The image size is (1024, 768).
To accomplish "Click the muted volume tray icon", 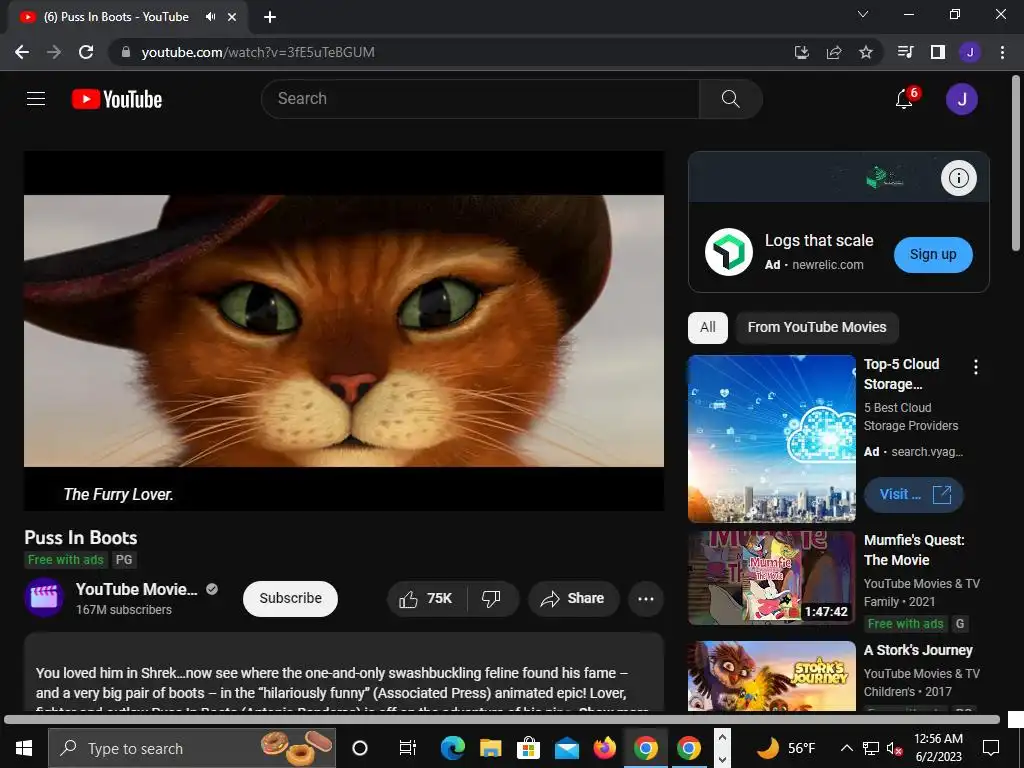I will pyautogui.click(x=893, y=748).
